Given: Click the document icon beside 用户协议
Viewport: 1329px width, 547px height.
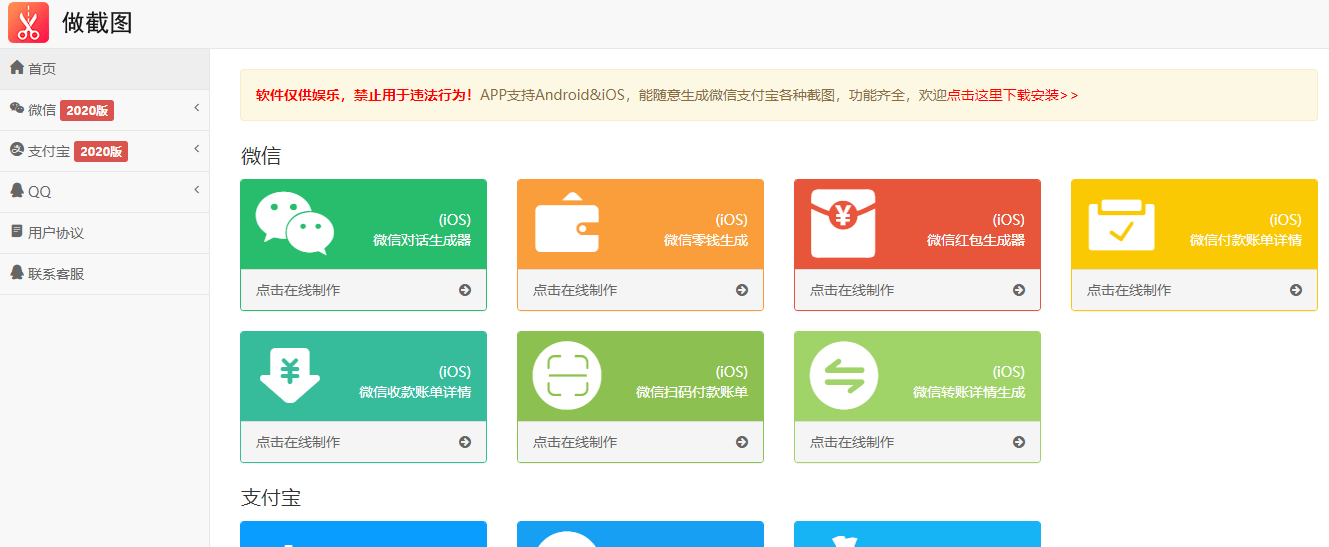Looking at the screenshot, I should (x=17, y=232).
